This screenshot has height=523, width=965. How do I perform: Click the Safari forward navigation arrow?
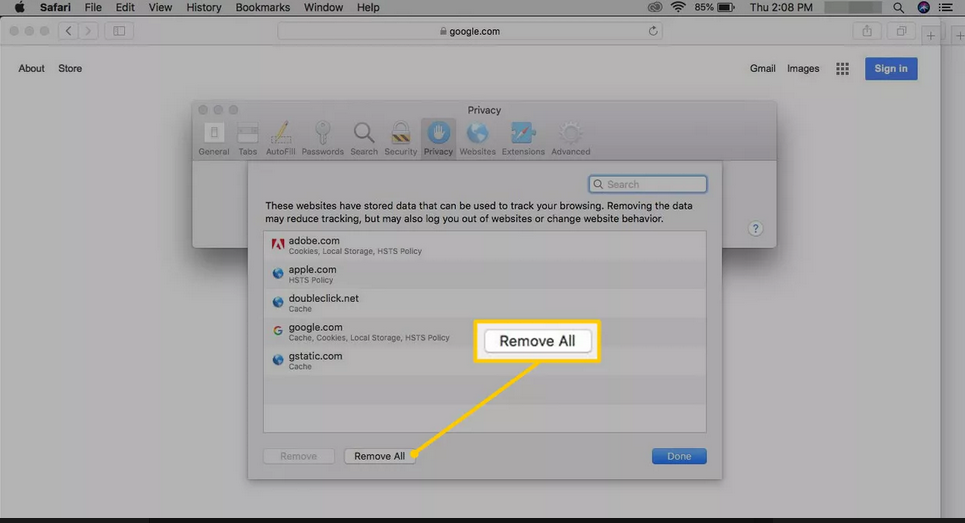88,31
